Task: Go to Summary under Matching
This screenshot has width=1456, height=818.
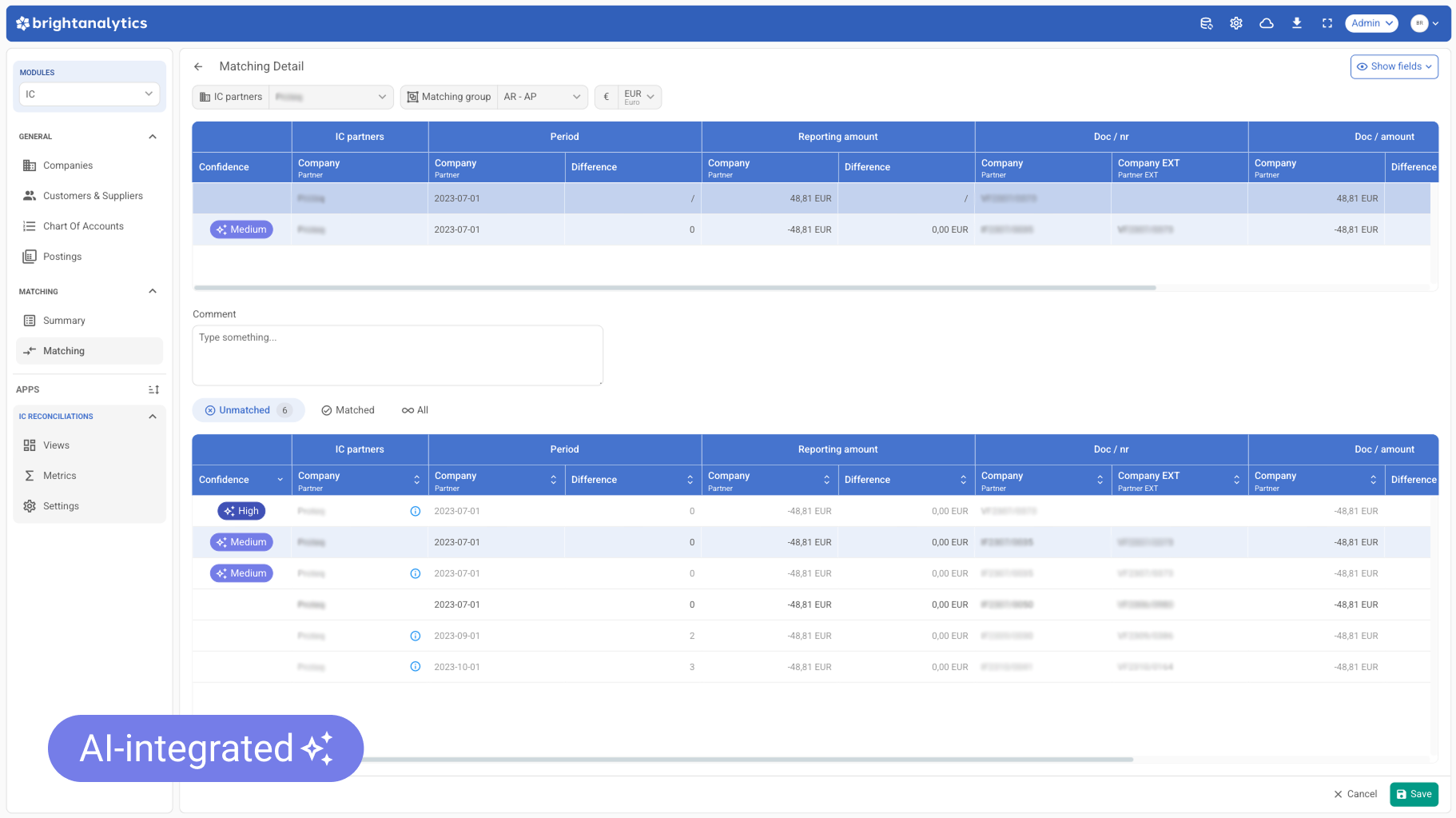Action: pos(64,321)
